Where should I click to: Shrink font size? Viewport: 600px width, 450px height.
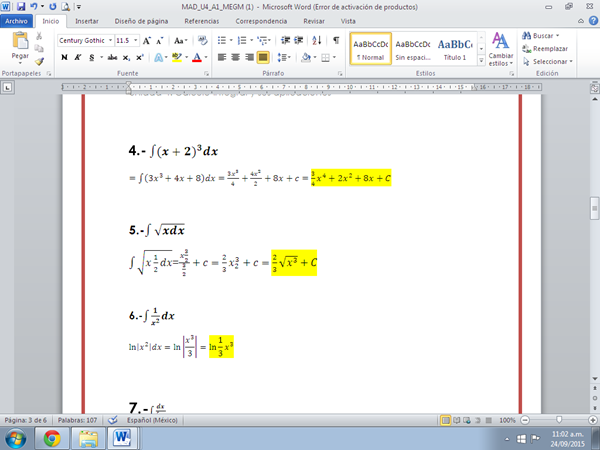160,41
